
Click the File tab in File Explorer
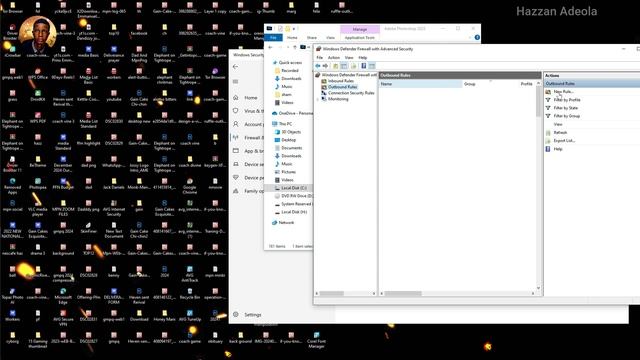(273, 38)
